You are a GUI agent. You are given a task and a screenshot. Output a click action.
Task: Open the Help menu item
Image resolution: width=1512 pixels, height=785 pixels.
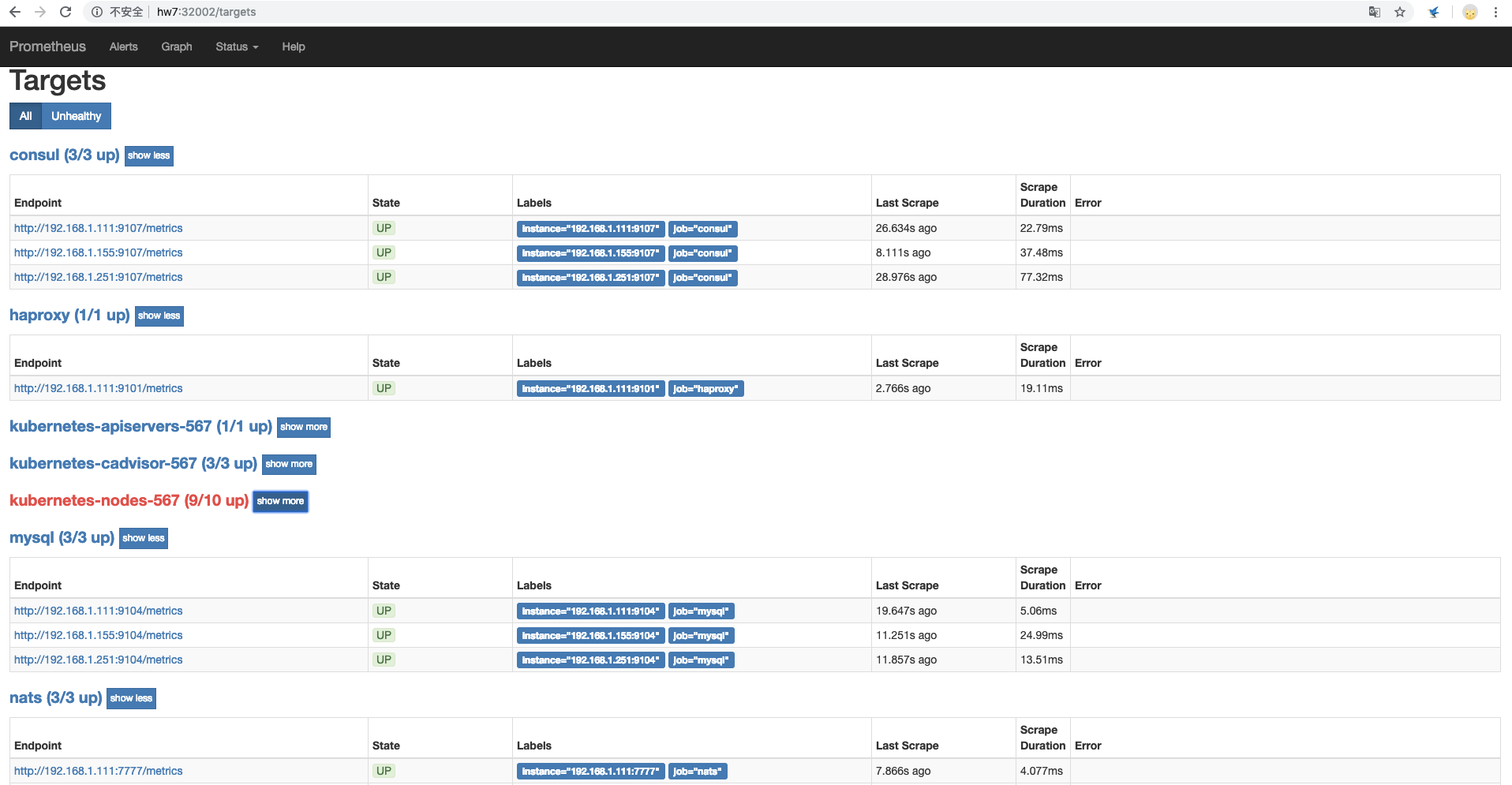[x=294, y=47]
